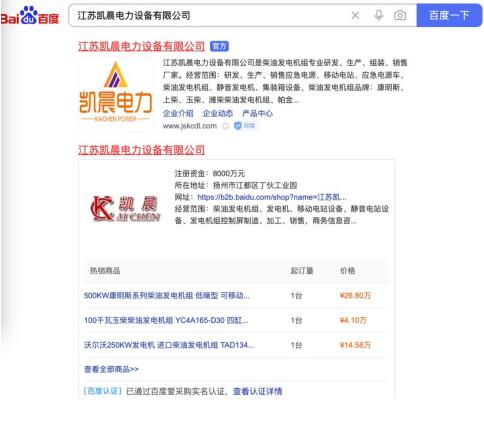Click the ¥14.58万 price

[355, 345]
